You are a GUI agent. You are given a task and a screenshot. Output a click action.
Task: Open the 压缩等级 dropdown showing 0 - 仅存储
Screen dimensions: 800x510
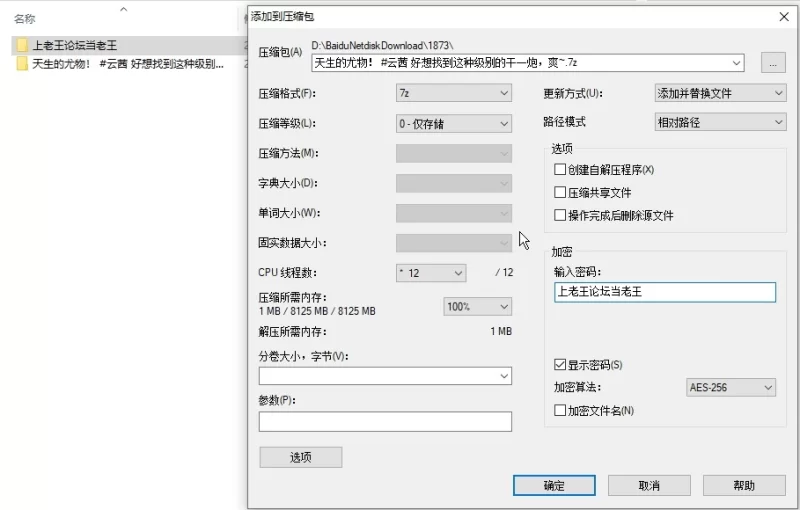pos(454,124)
